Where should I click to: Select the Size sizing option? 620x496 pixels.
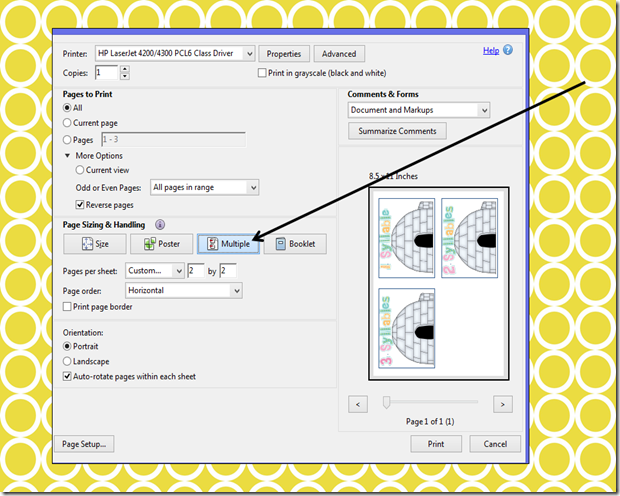point(95,244)
